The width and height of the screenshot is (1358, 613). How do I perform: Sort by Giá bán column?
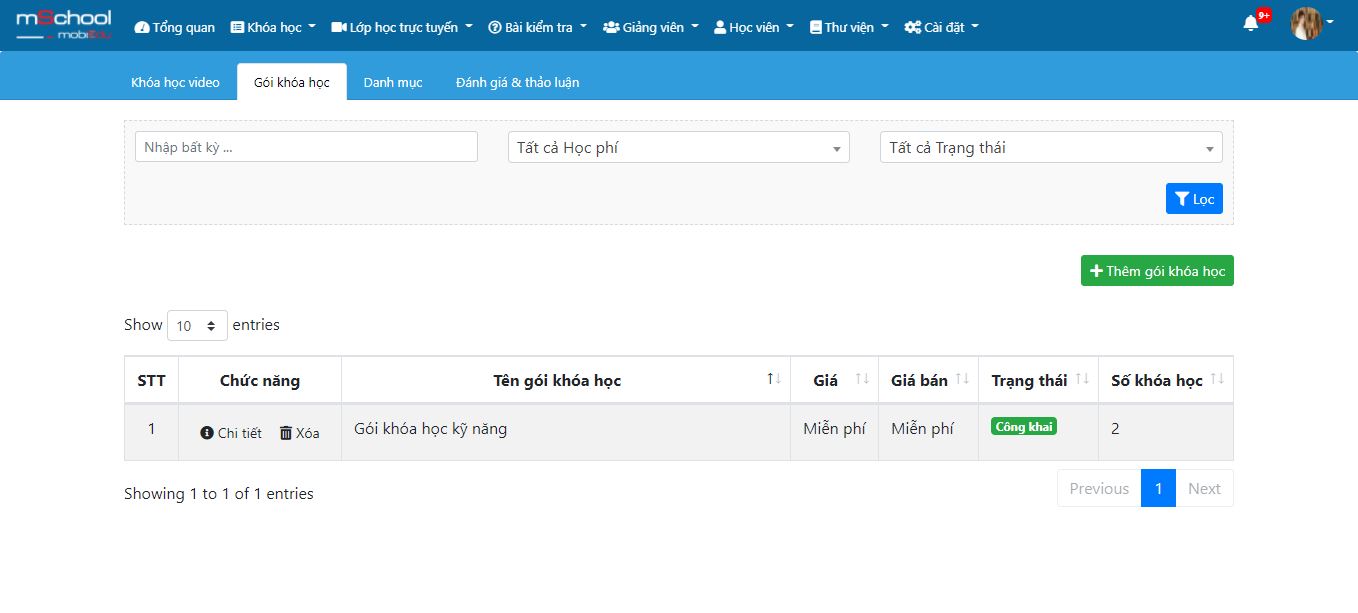[928, 380]
